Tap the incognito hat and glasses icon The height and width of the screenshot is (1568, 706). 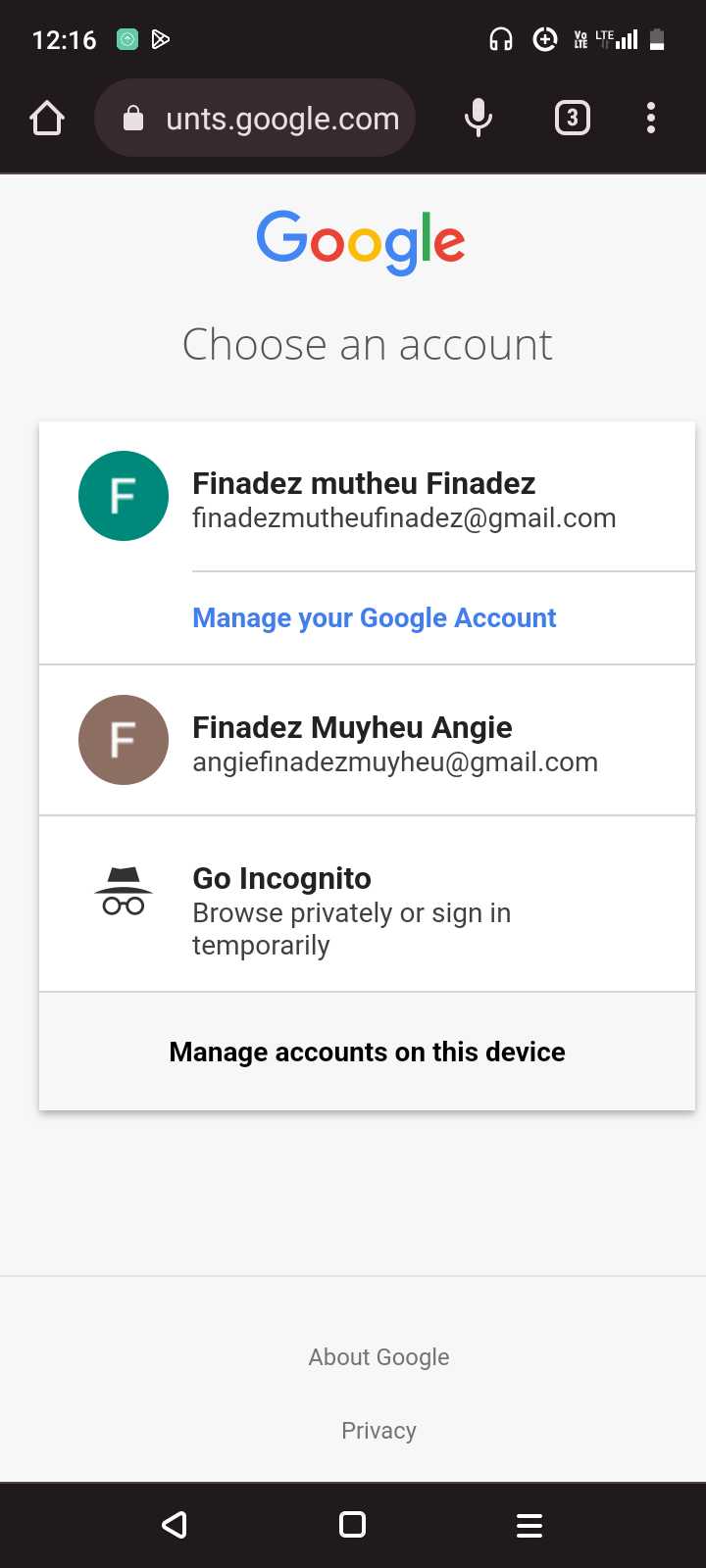click(124, 891)
